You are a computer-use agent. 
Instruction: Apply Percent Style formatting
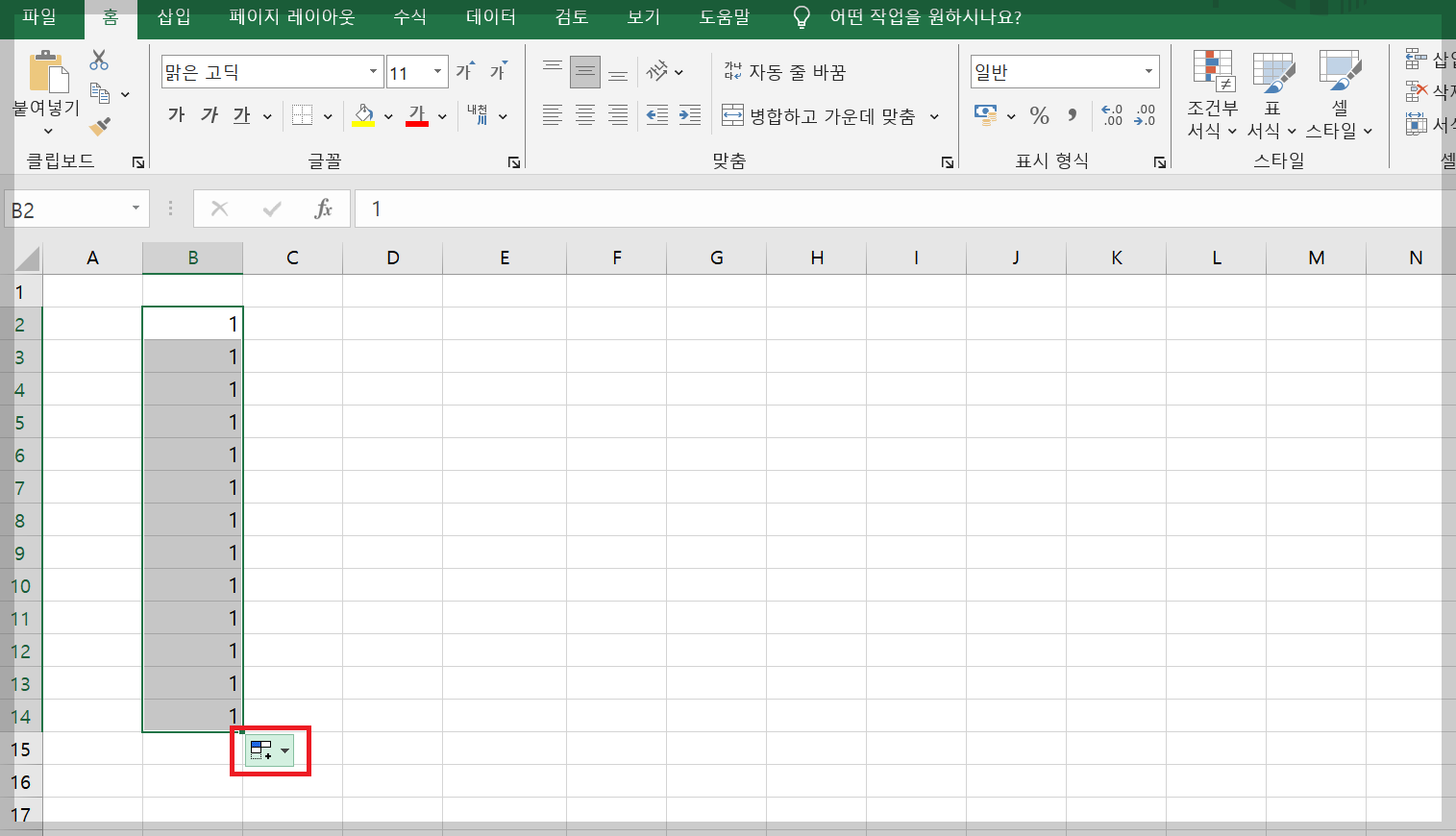[1038, 115]
